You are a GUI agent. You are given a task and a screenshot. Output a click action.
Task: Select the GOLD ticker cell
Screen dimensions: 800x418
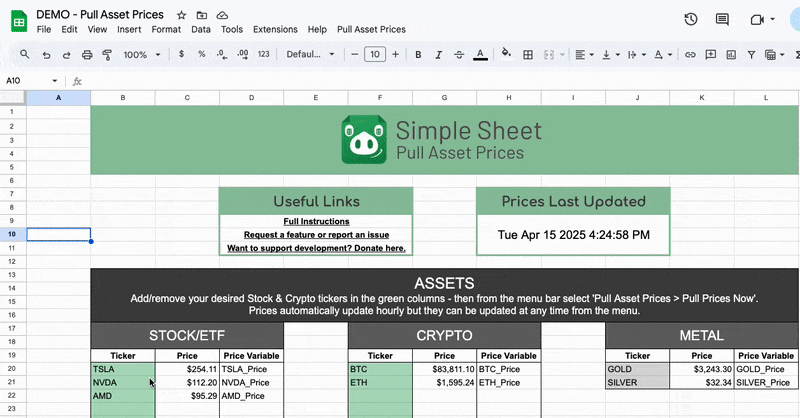click(637, 369)
